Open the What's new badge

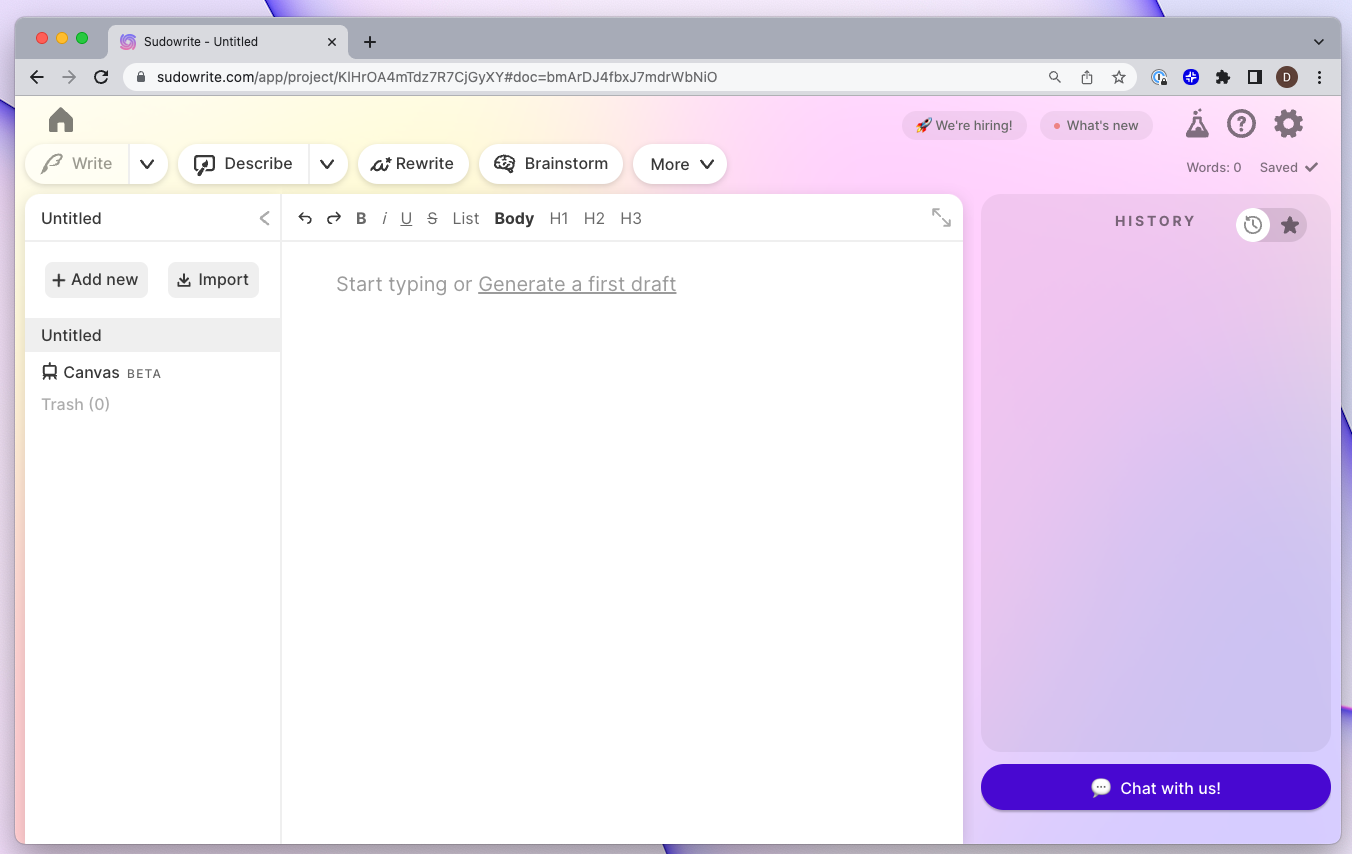coord(1096,125)
